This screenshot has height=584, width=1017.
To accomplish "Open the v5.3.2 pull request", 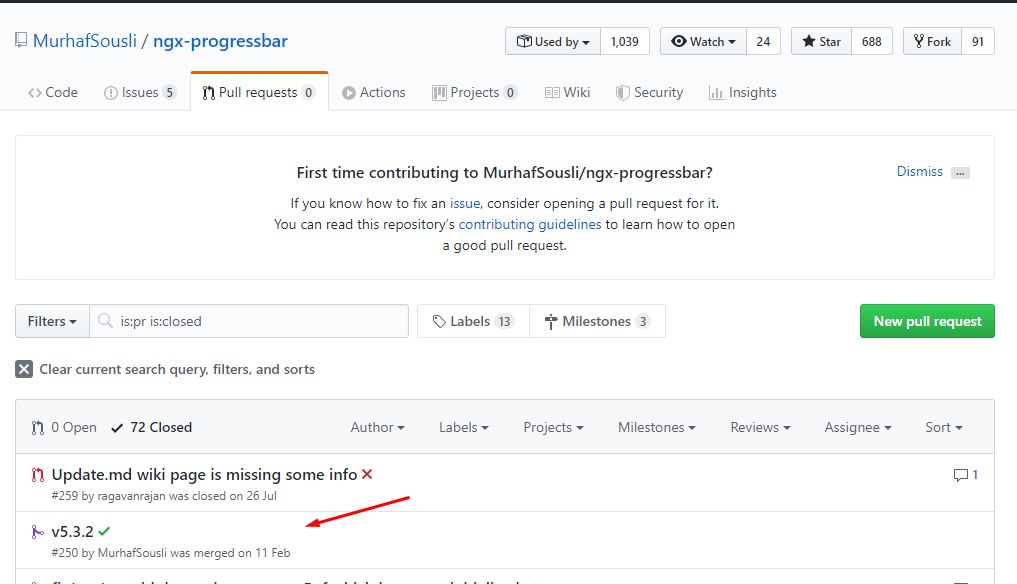I will coord(73,531).
